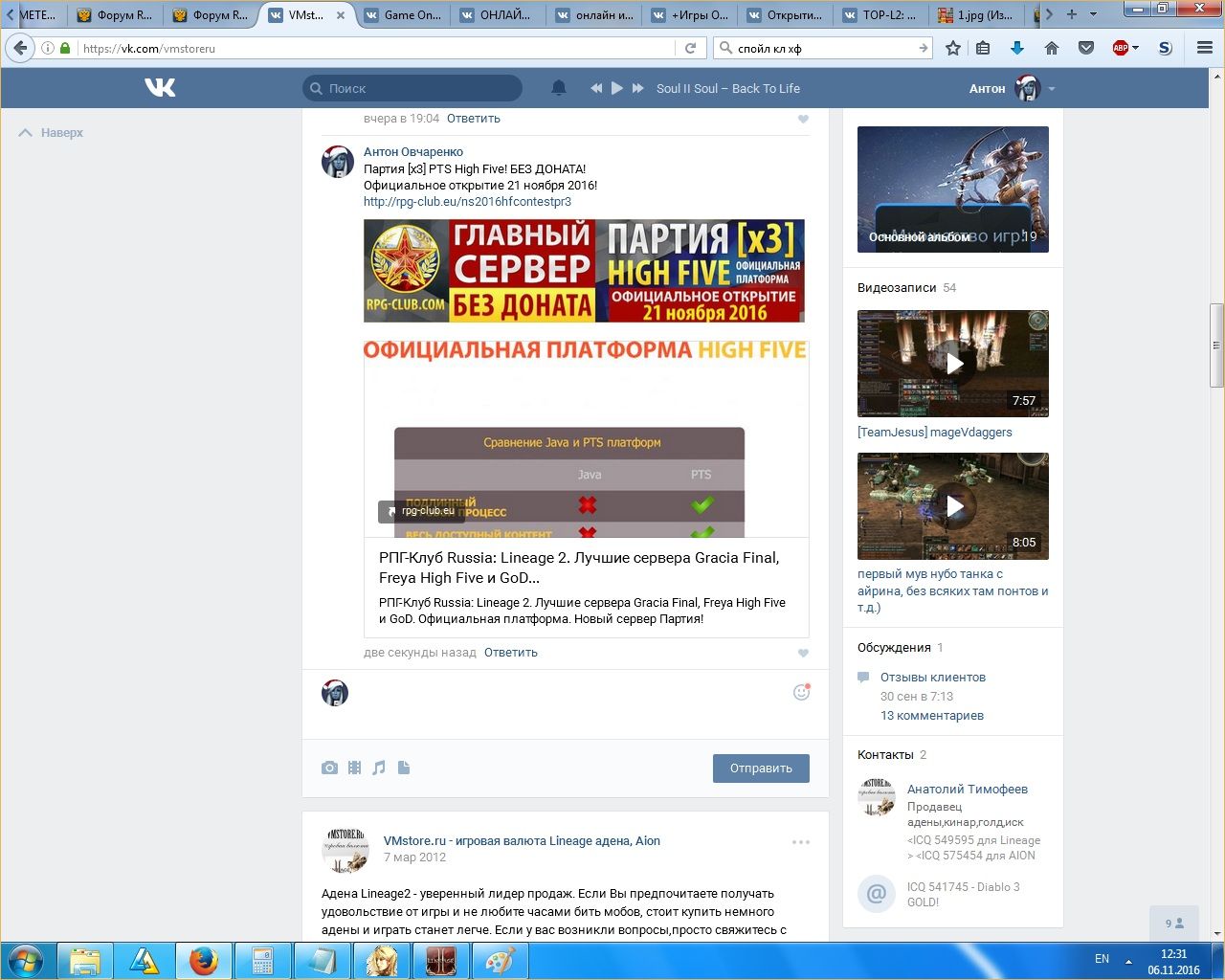Attach a photo with the camera icon
1225x980 pixels.
(x=329, y=768)
